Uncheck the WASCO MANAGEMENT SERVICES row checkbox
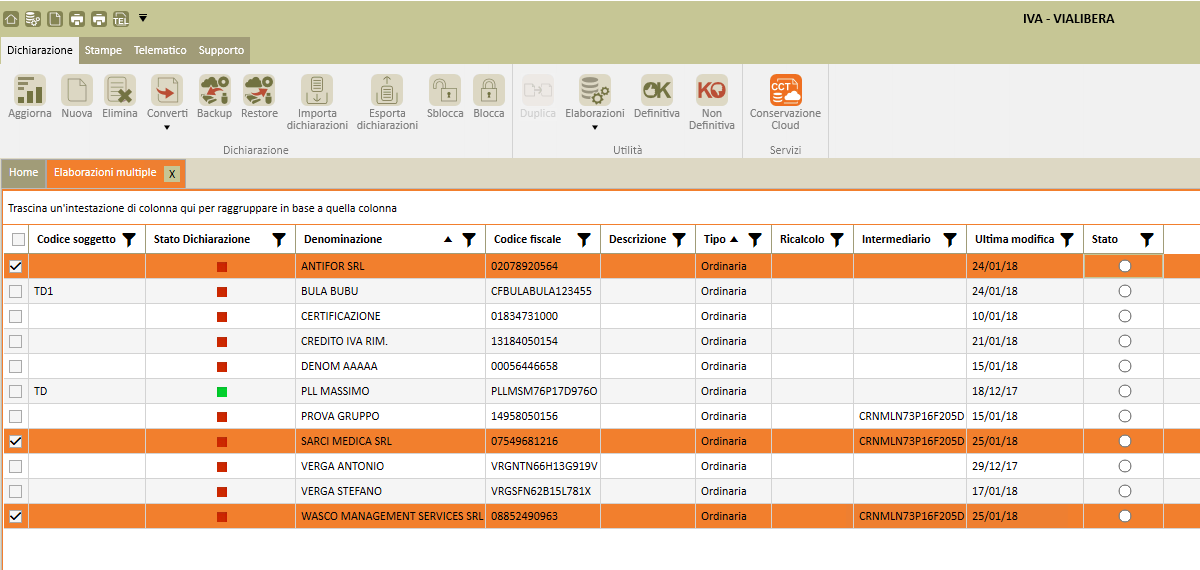This screenshot has width=1200, height=570. coord(15,516)
